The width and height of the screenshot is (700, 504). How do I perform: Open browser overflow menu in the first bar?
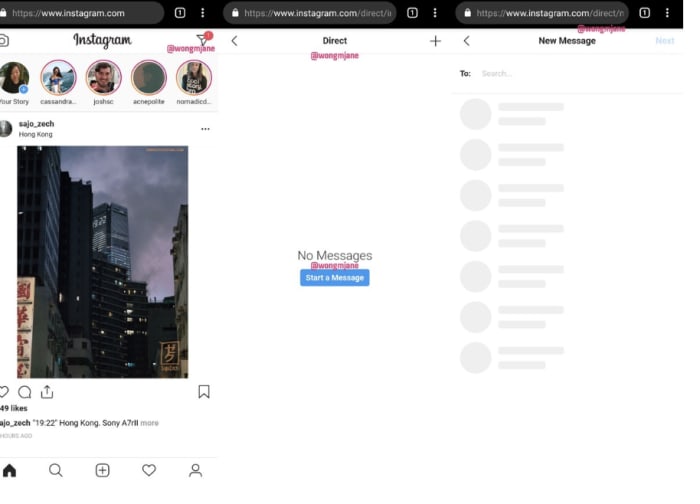point(203,13)
